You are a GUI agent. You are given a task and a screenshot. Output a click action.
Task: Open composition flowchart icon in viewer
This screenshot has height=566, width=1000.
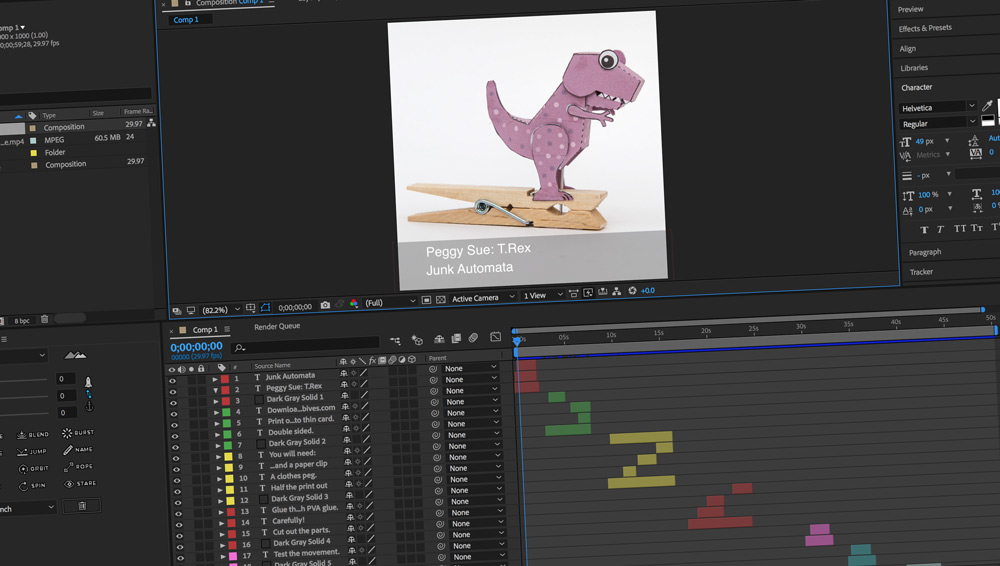617,291
